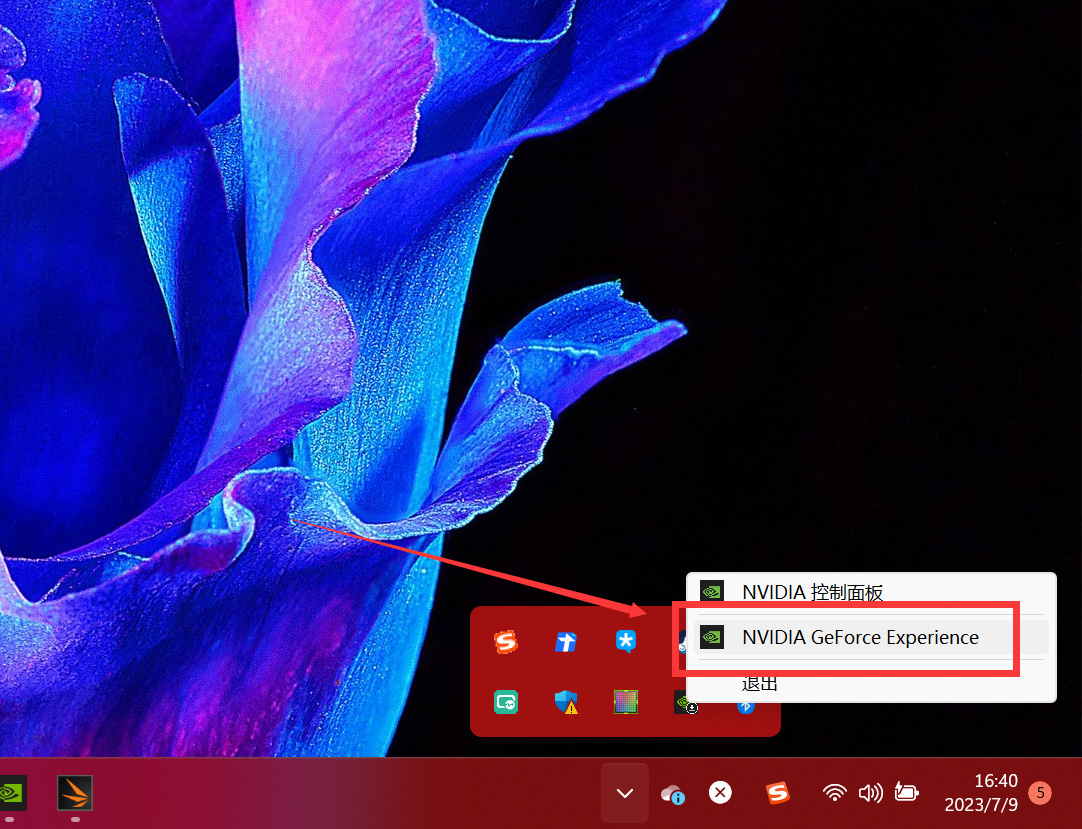Viewport: 1082px width, 829px height.
Task: Click the speaker volume icon
Action: tap(870, 793)
